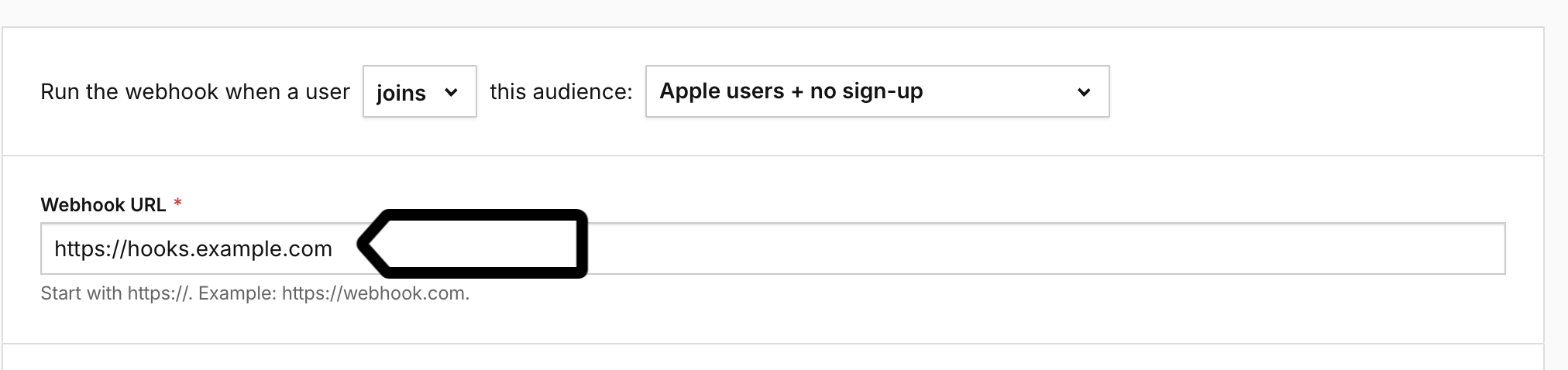Open the "joins" trigger dropdown

click(419, 92)
